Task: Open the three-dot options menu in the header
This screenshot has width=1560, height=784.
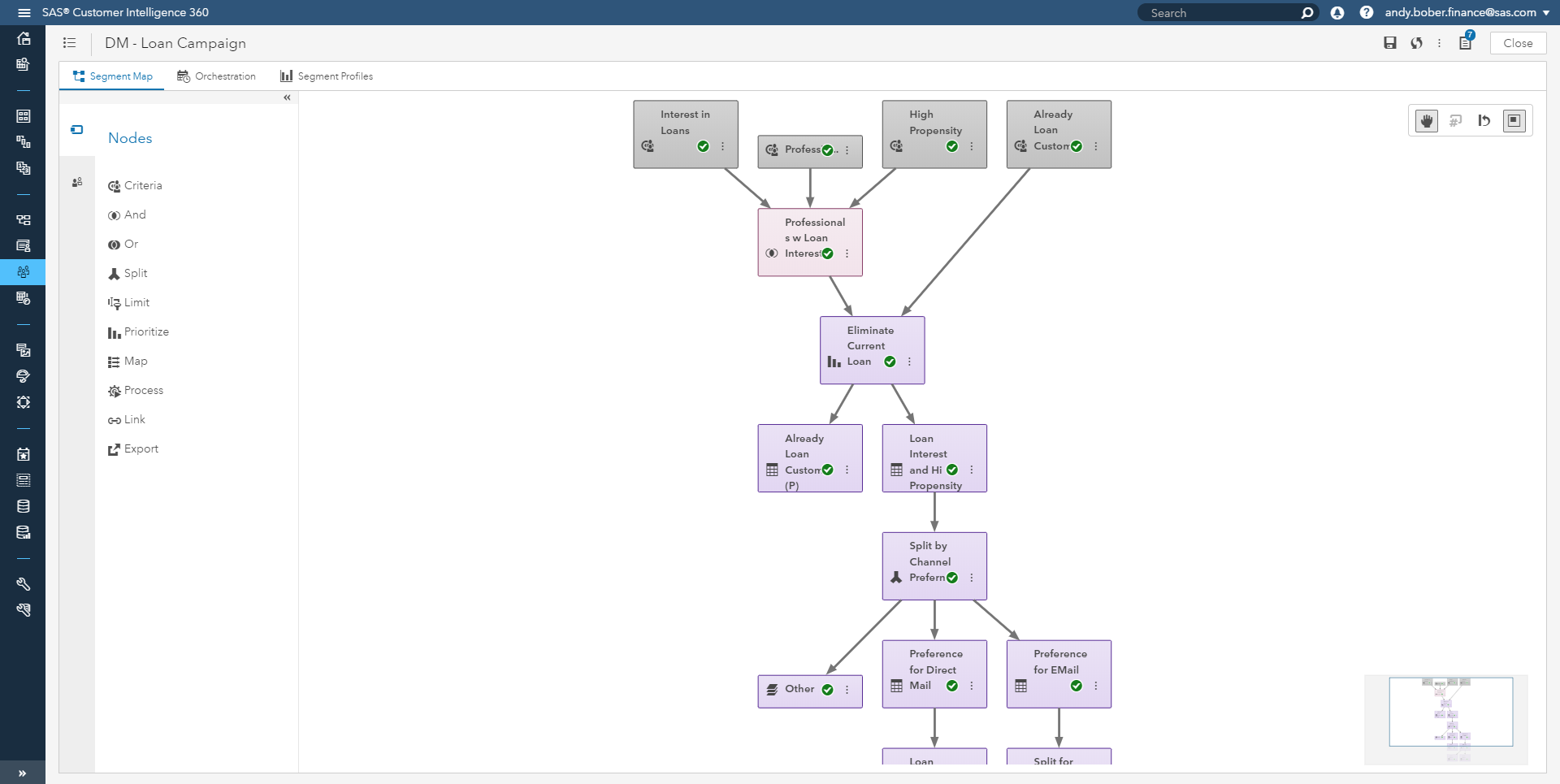Action: click(1440, 43)
